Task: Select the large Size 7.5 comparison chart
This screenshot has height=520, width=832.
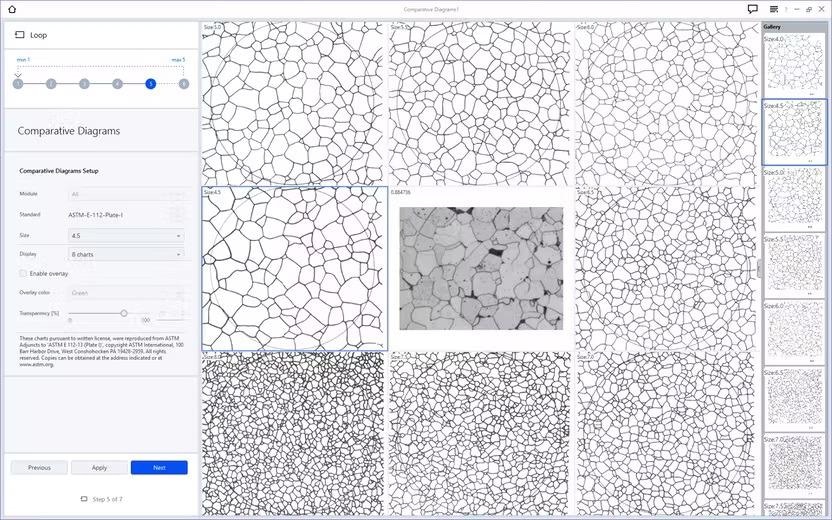Action: tap(480, 434)
